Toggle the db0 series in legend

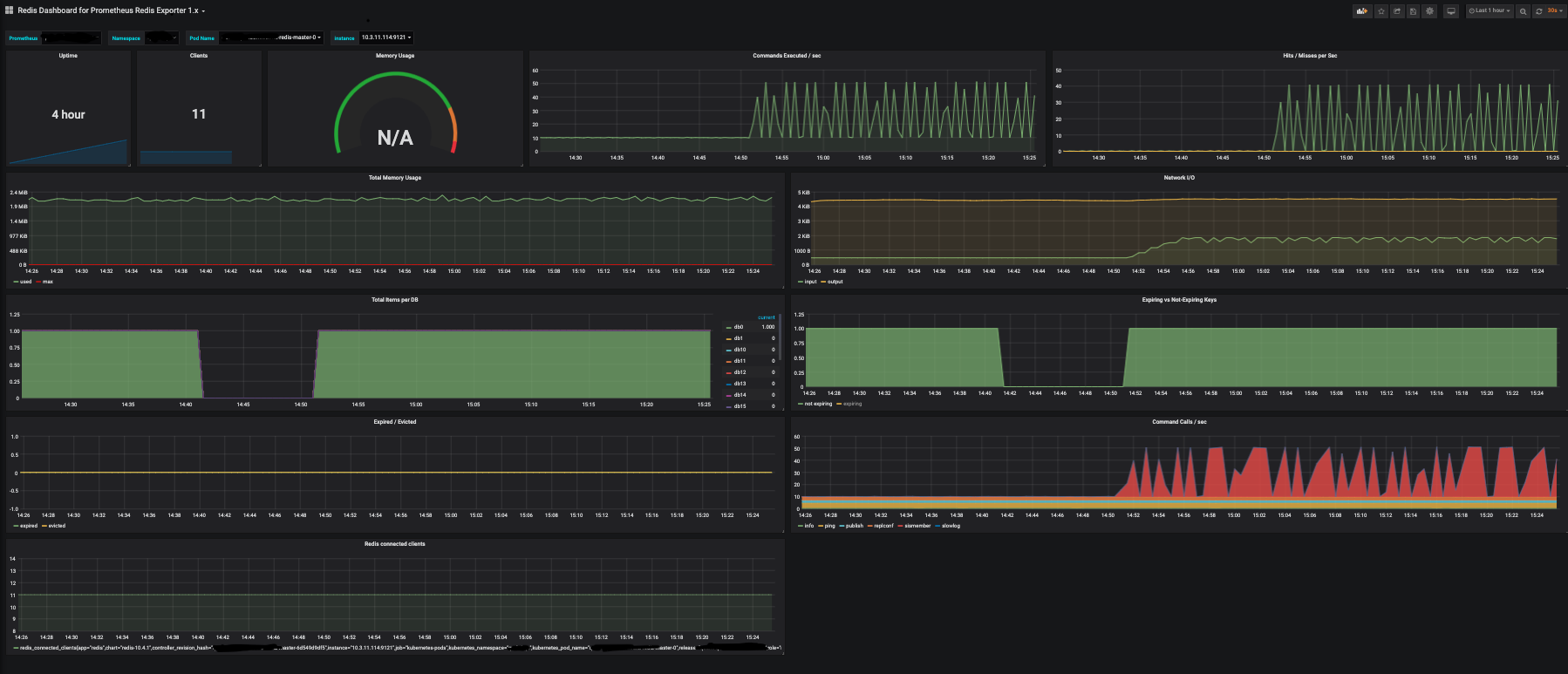point(739,327)
